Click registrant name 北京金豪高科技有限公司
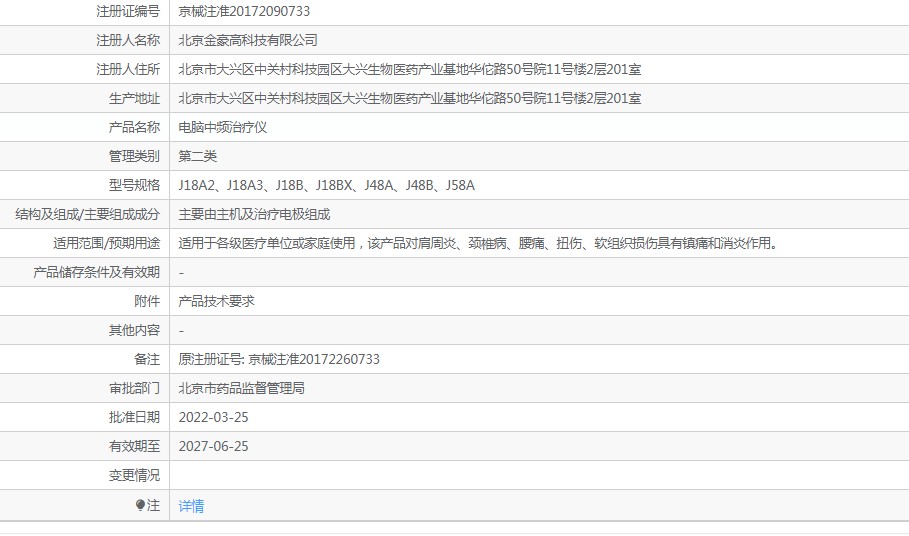Viewport: 909px width, 536px height. [x=248, y=40]
